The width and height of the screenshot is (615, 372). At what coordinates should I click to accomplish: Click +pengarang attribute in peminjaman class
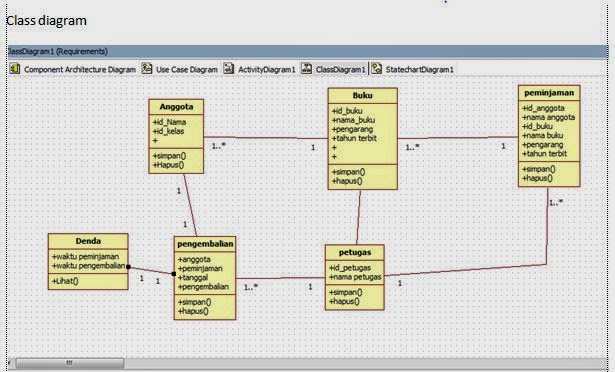tap(542, 144)
